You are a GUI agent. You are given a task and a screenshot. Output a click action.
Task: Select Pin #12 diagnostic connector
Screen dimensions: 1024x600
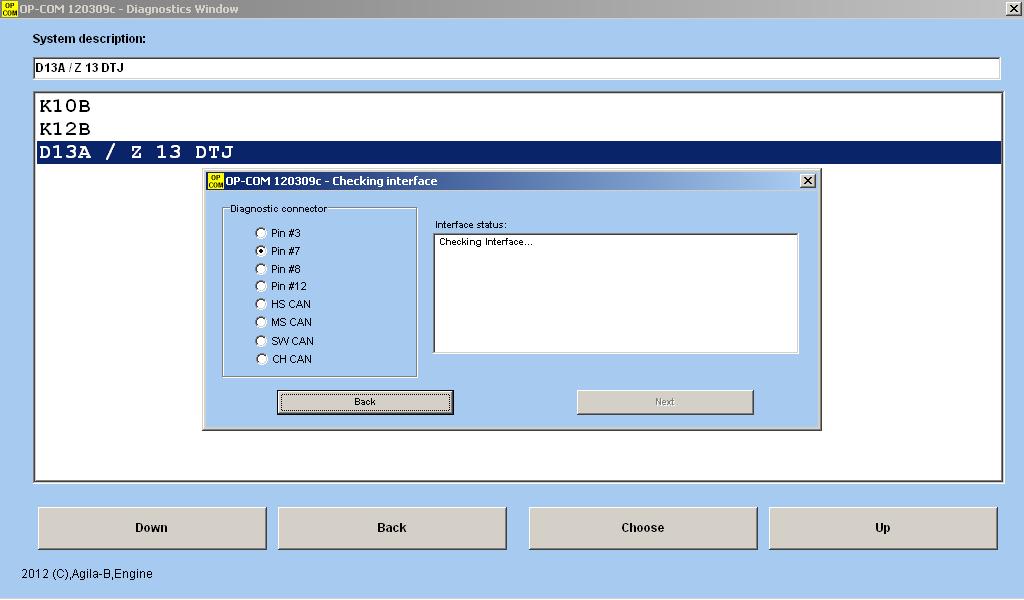tap(261, 286)
